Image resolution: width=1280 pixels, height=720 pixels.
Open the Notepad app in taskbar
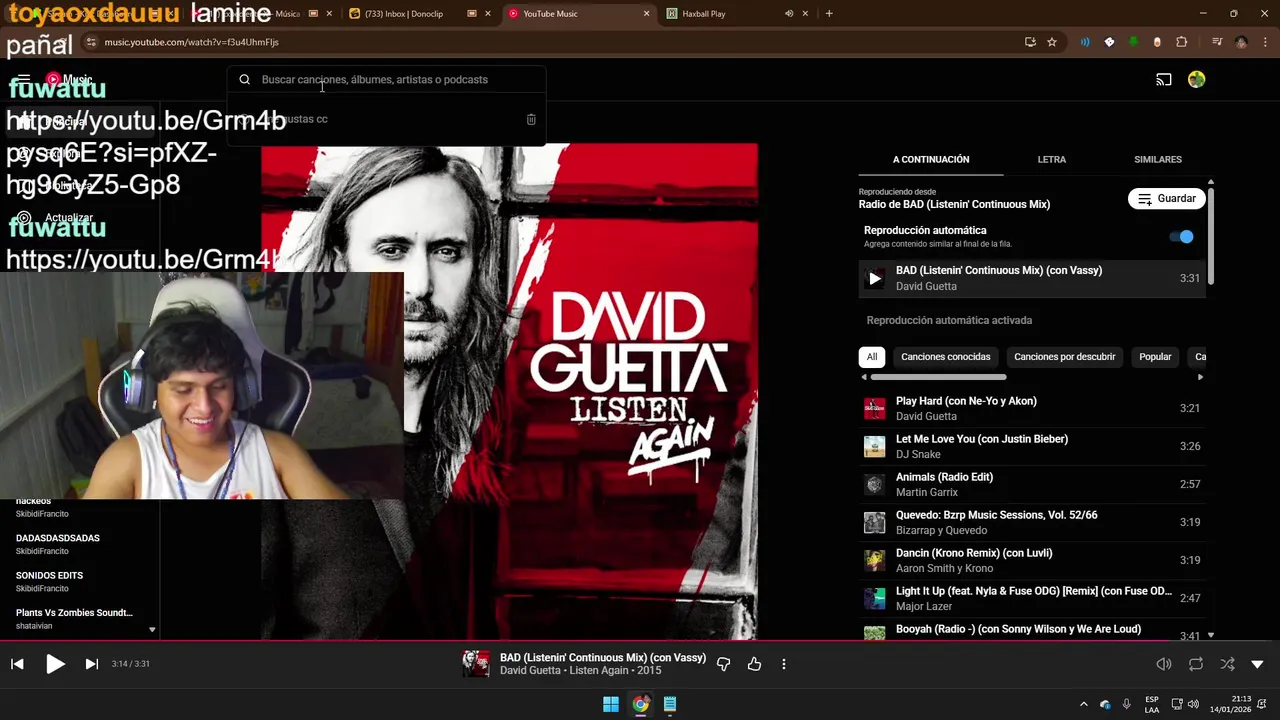point(670,704)
